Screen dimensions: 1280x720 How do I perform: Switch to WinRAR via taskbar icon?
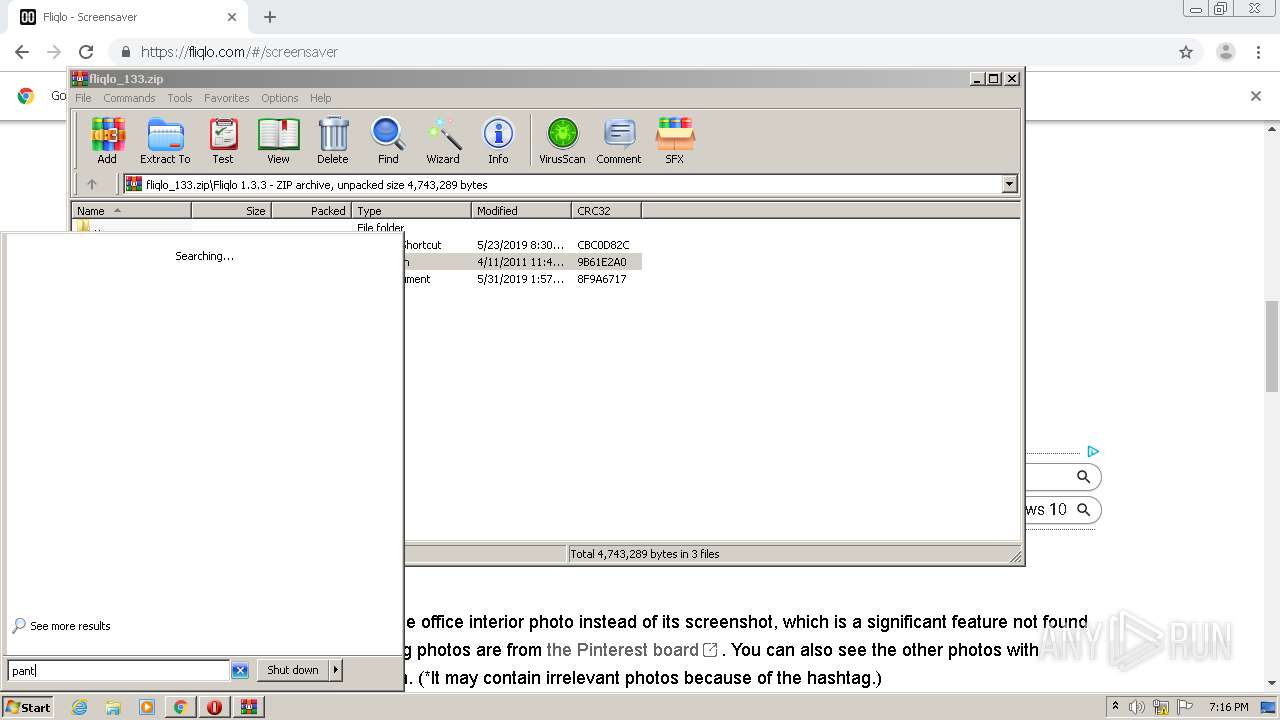coord(248,707)
